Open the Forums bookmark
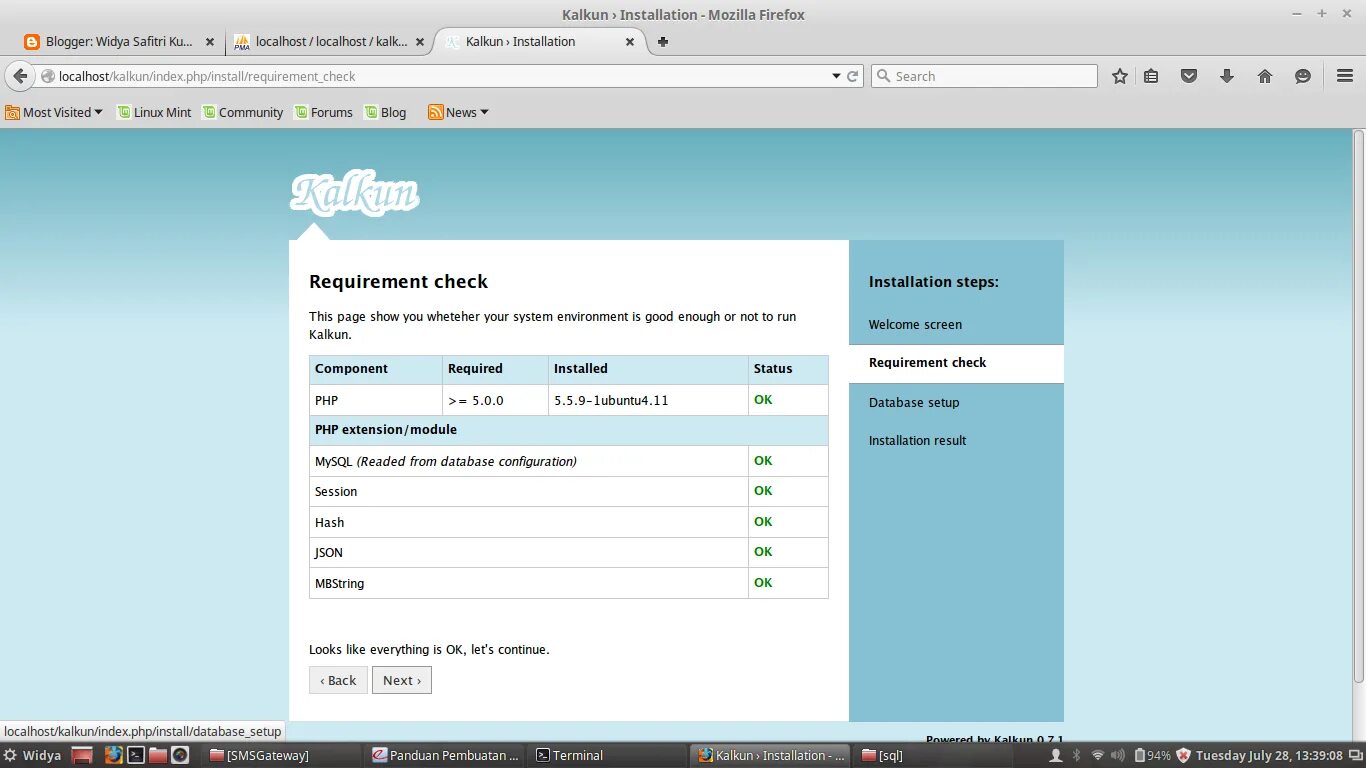The width and height of the screenshot is (1366, 768). tap(324, 112)
